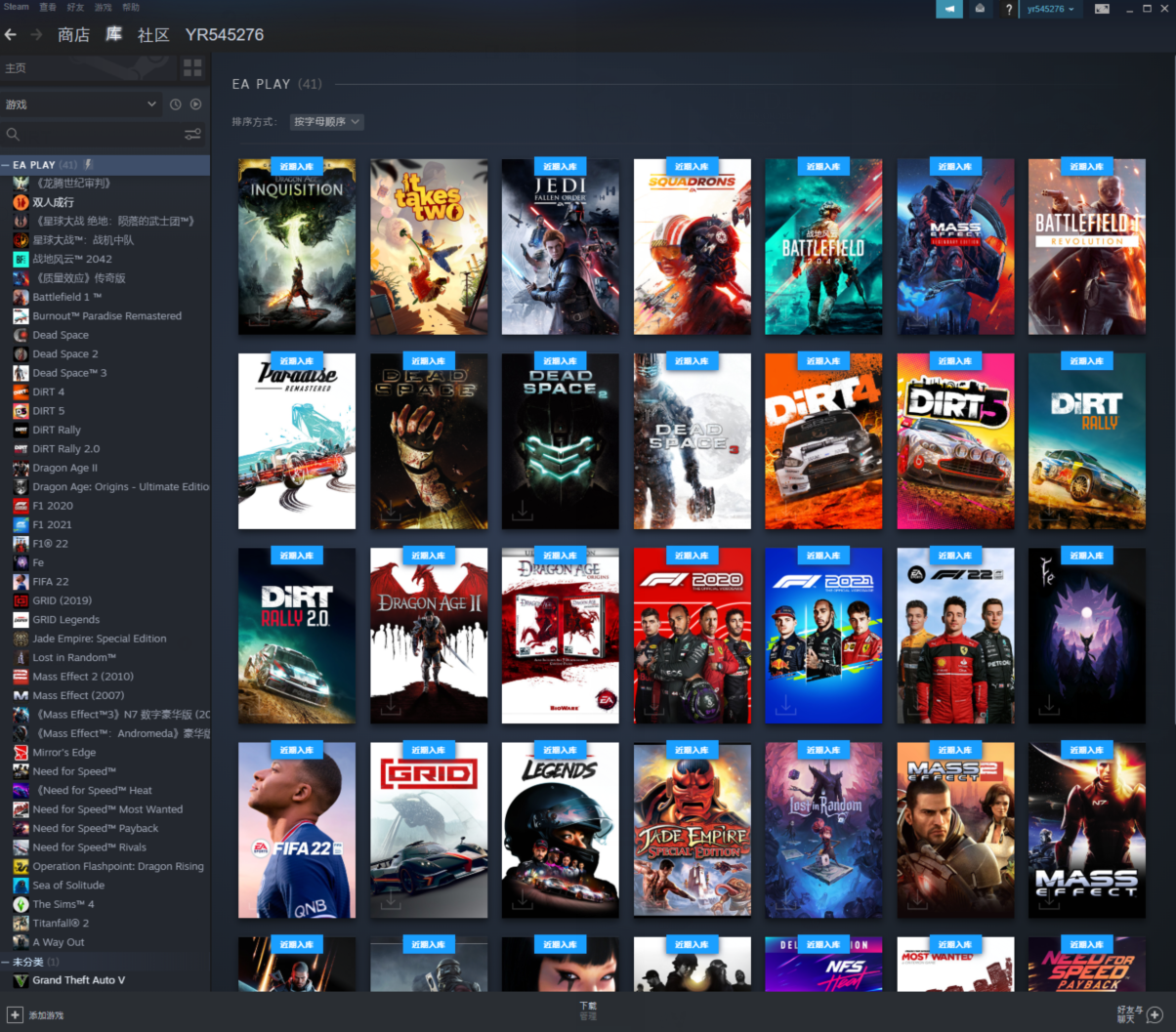Viewport: 1176px width, 1032px height.
Task: Open the 好友 menu
Action: (75, 7)
